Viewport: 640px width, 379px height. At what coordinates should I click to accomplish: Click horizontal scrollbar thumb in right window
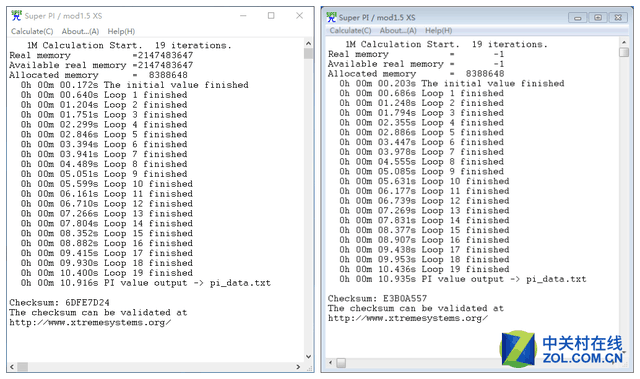341,363
